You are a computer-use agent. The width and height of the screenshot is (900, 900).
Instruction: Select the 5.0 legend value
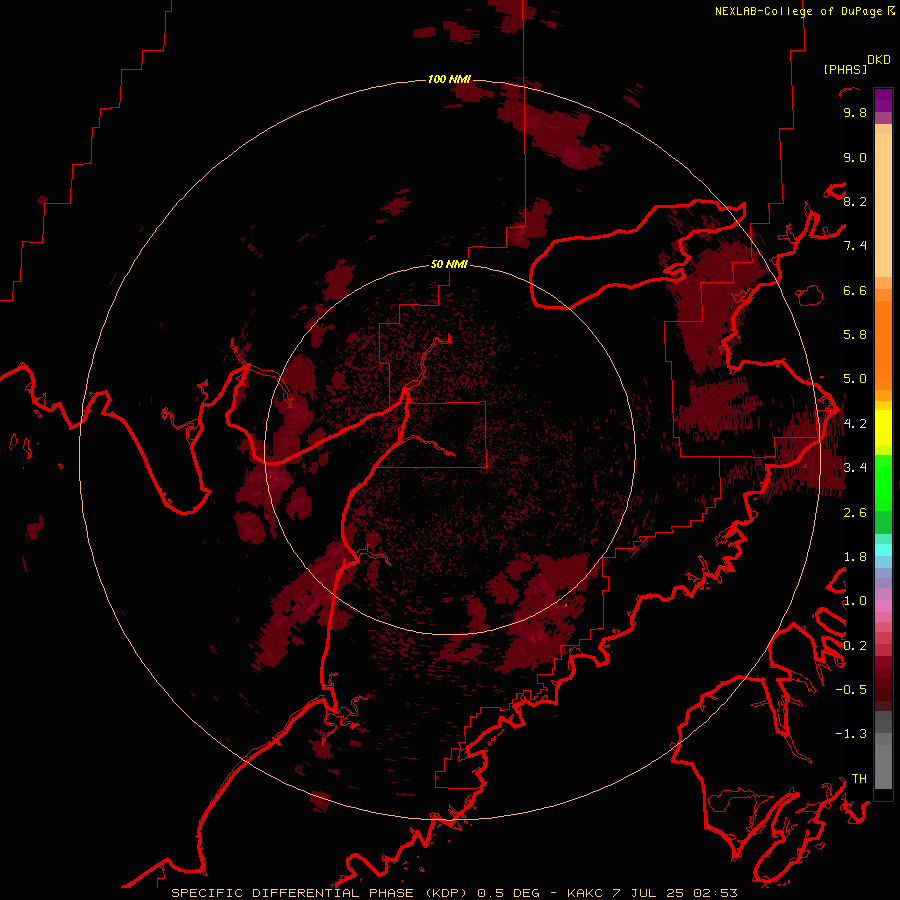pos(855,379)
